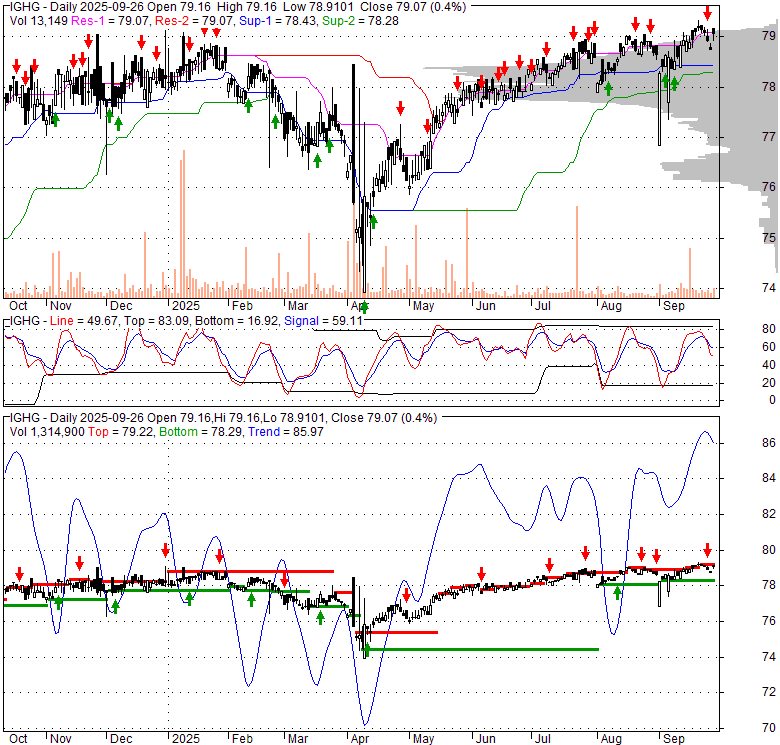Select Feb on the top chart time axis

coord(243,306)
